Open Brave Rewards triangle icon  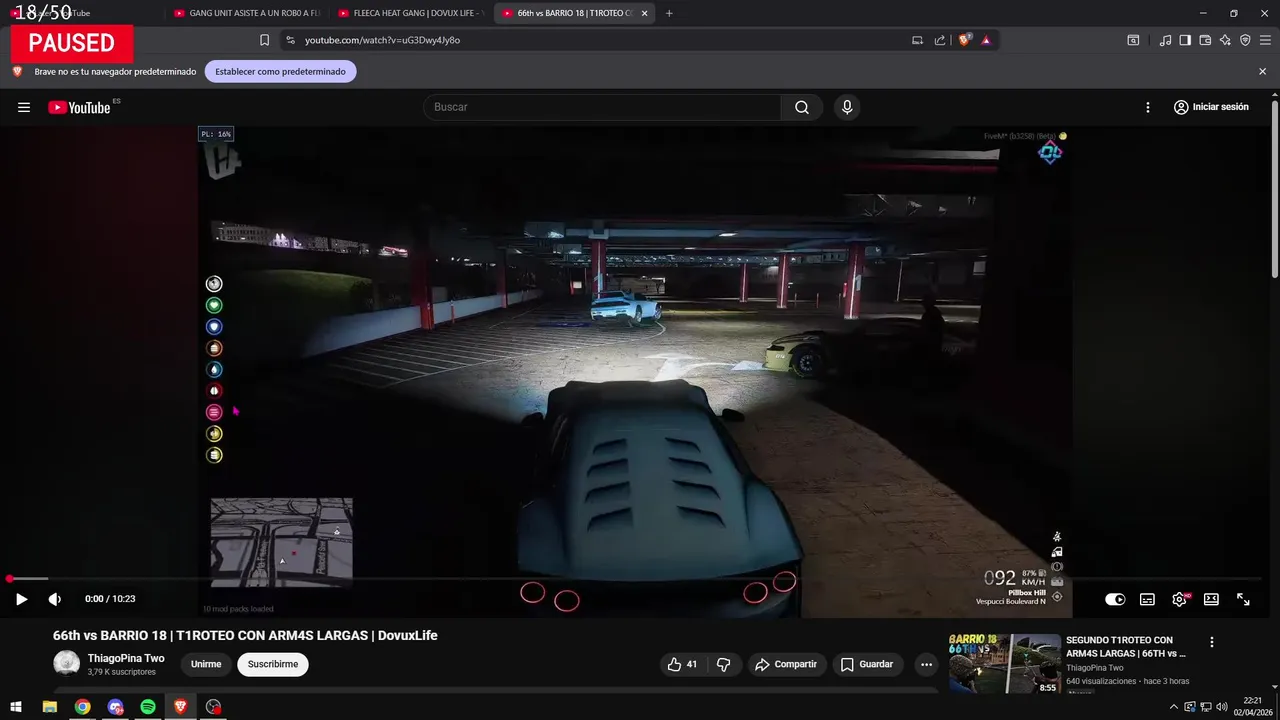(986, 40)
